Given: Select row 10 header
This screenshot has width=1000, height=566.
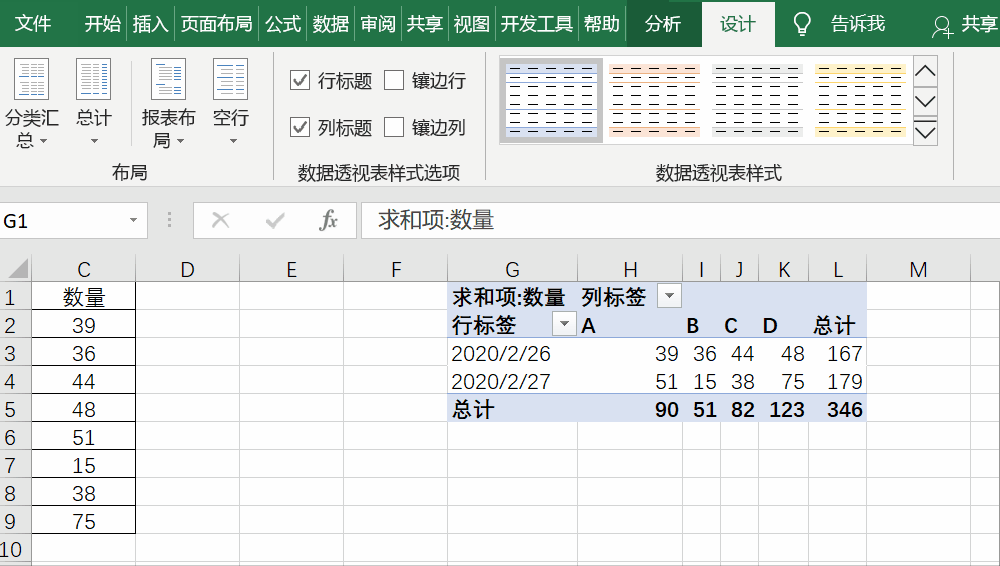Looking at the screenshot, I should 15,549.
